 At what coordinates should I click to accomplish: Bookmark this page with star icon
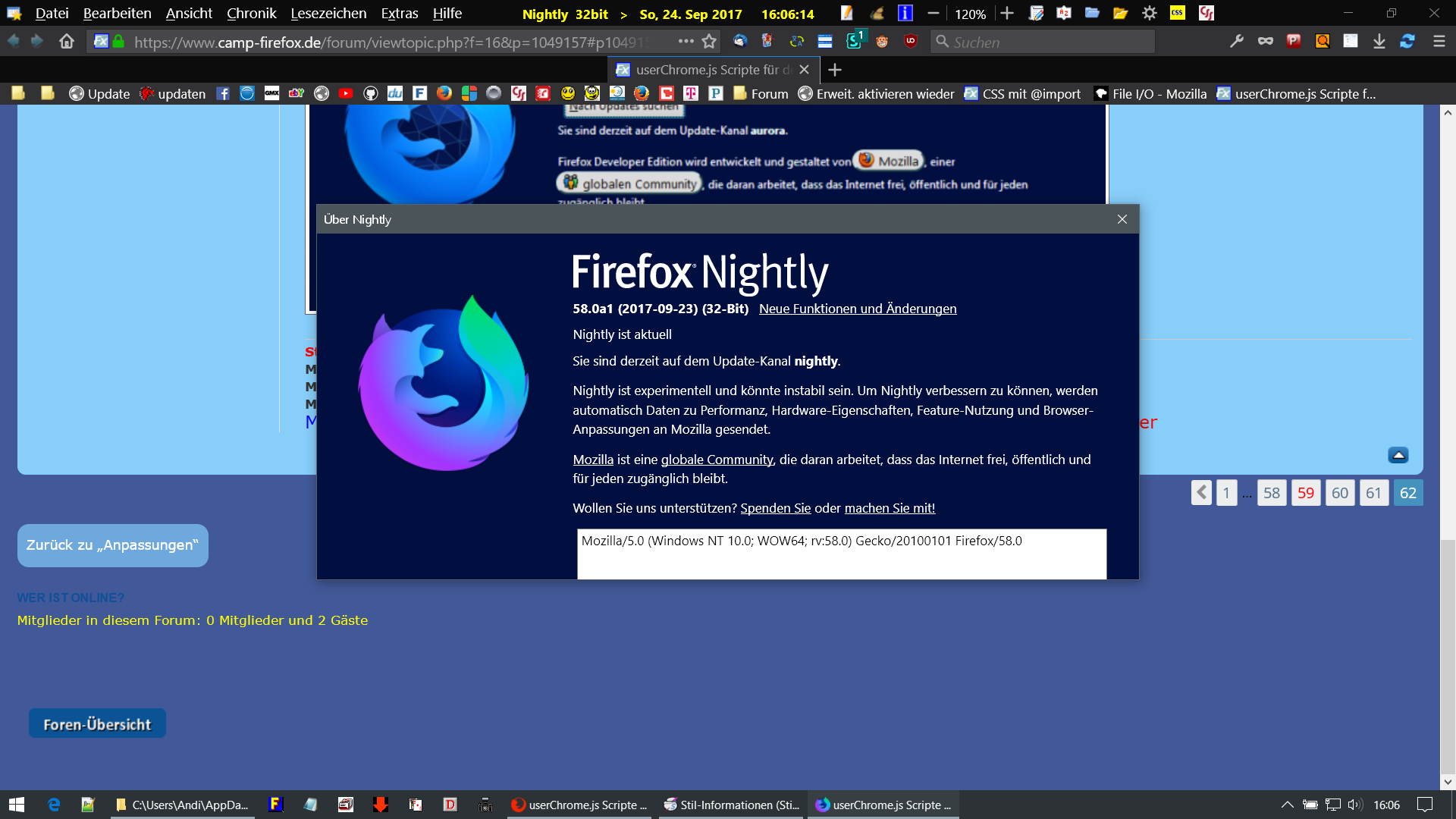(x=709, y=42)
